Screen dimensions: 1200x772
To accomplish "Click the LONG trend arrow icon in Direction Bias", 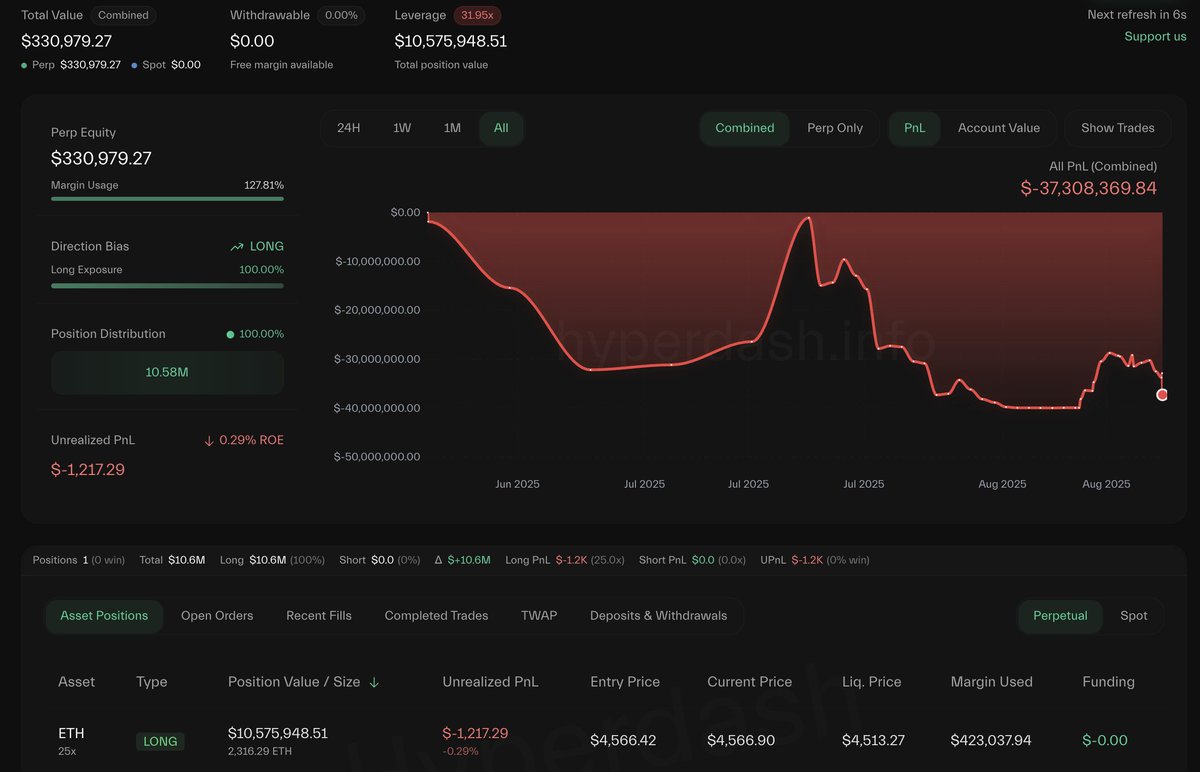I will [237, 246].
